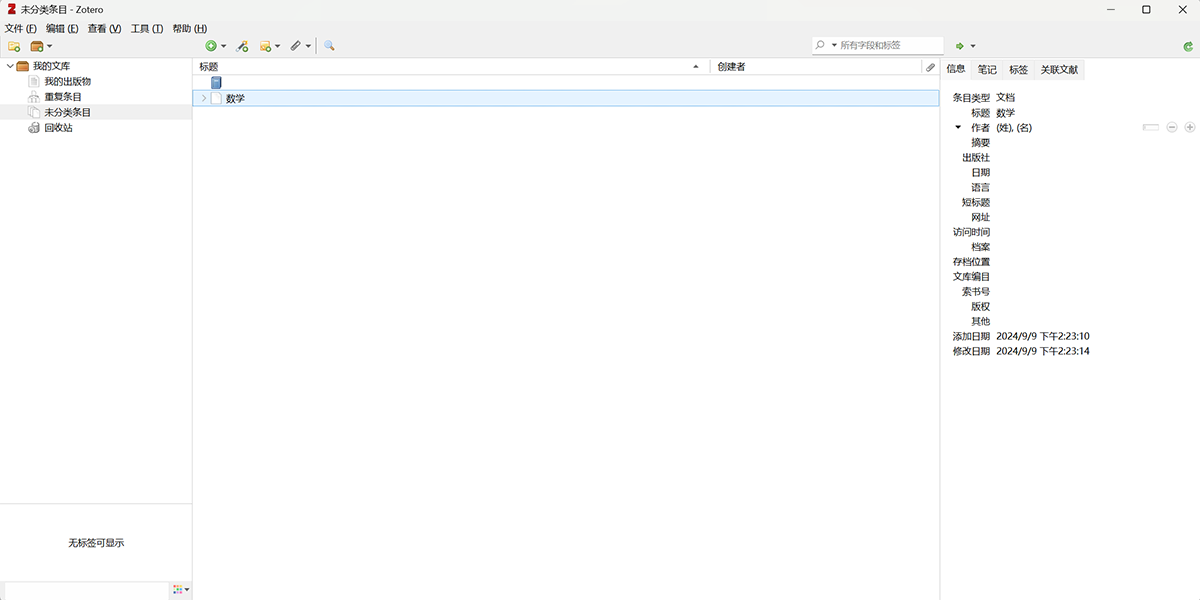Click the plus button to add an author

(x=1189, y=127)
